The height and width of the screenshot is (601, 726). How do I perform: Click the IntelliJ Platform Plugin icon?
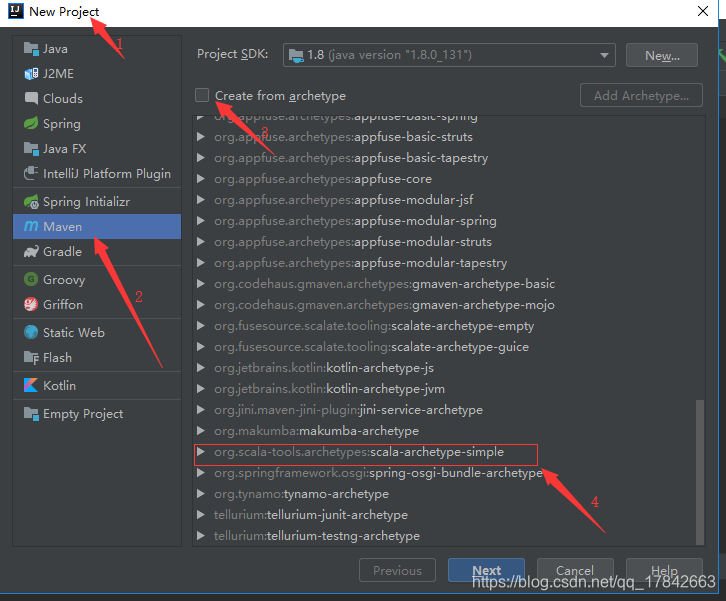(x=31, y=174)
